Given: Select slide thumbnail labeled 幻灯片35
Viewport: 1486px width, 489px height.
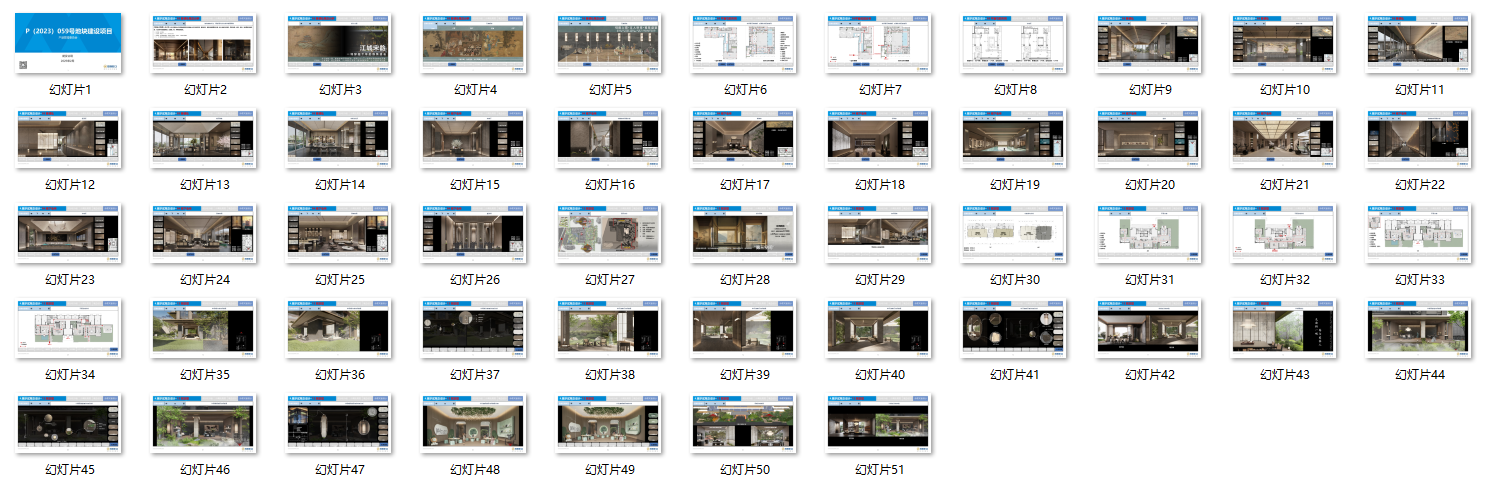Looking at the screenshot, I should [x=204, y=329].
